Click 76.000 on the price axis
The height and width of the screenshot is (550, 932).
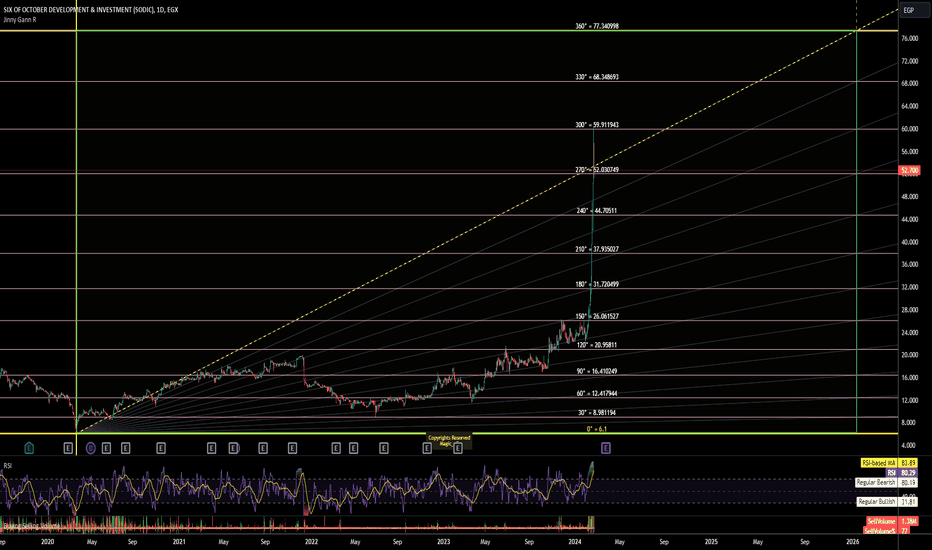tap(910, 39)
